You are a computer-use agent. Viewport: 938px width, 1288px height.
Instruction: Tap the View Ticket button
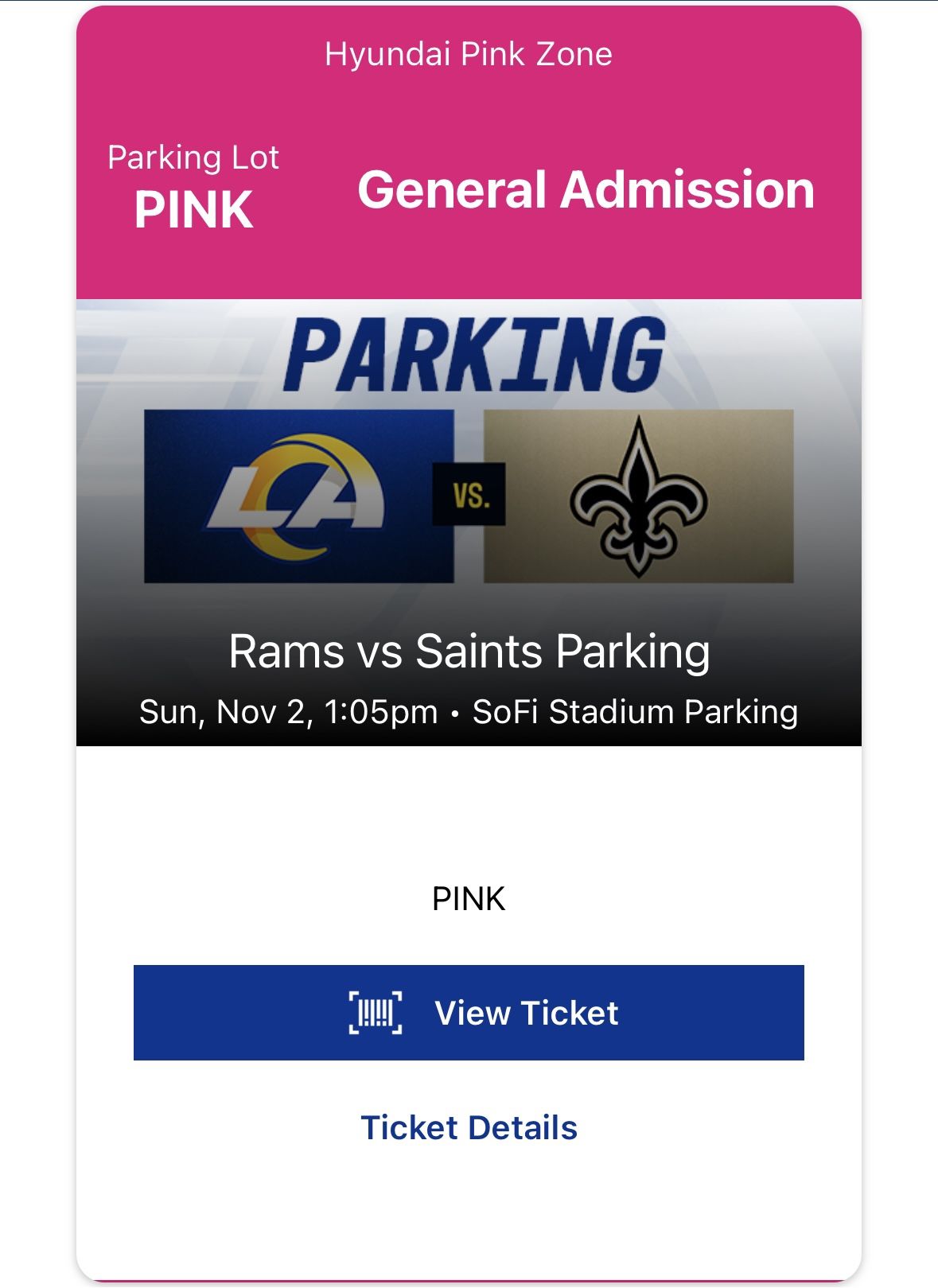tap(468, 1013)
